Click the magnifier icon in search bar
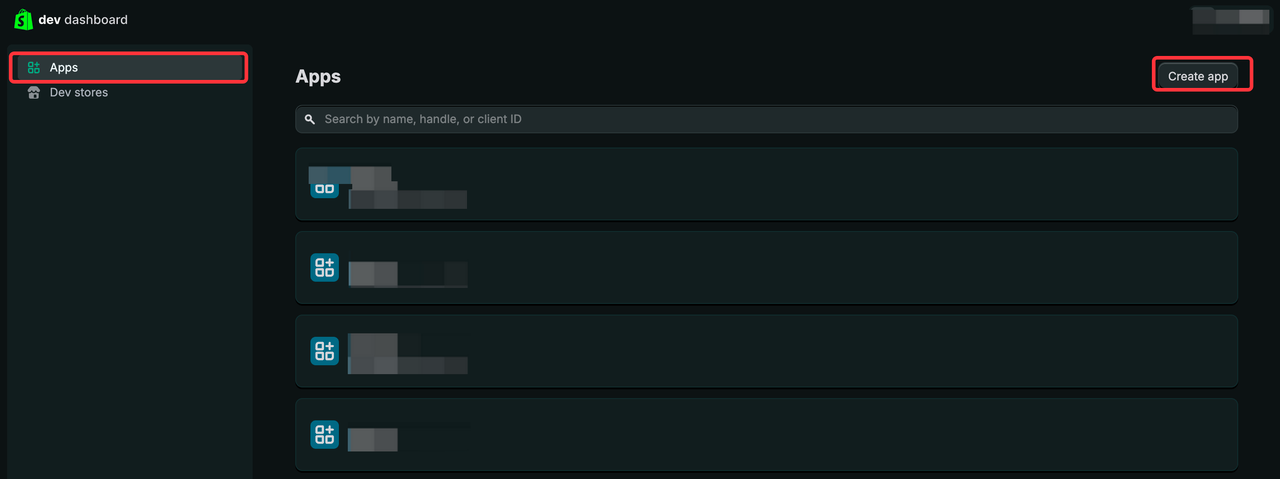The height and width of the screenshot is (479, 1280). click(310, 119)
